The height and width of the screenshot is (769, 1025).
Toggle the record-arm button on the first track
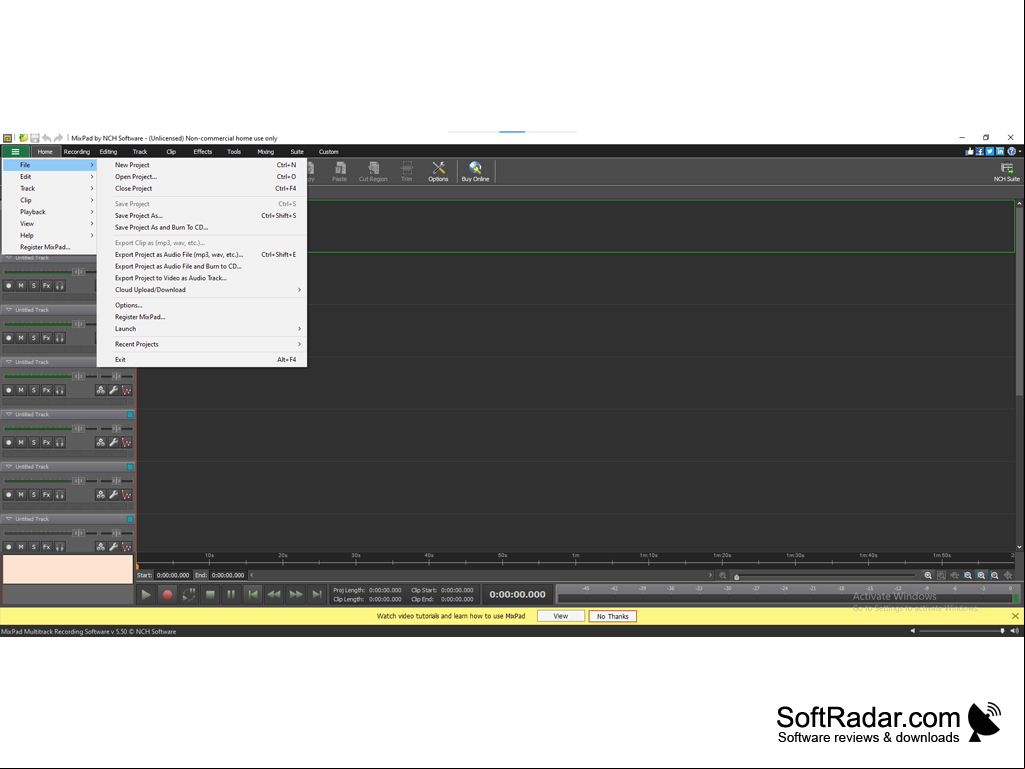pos(8,286)
